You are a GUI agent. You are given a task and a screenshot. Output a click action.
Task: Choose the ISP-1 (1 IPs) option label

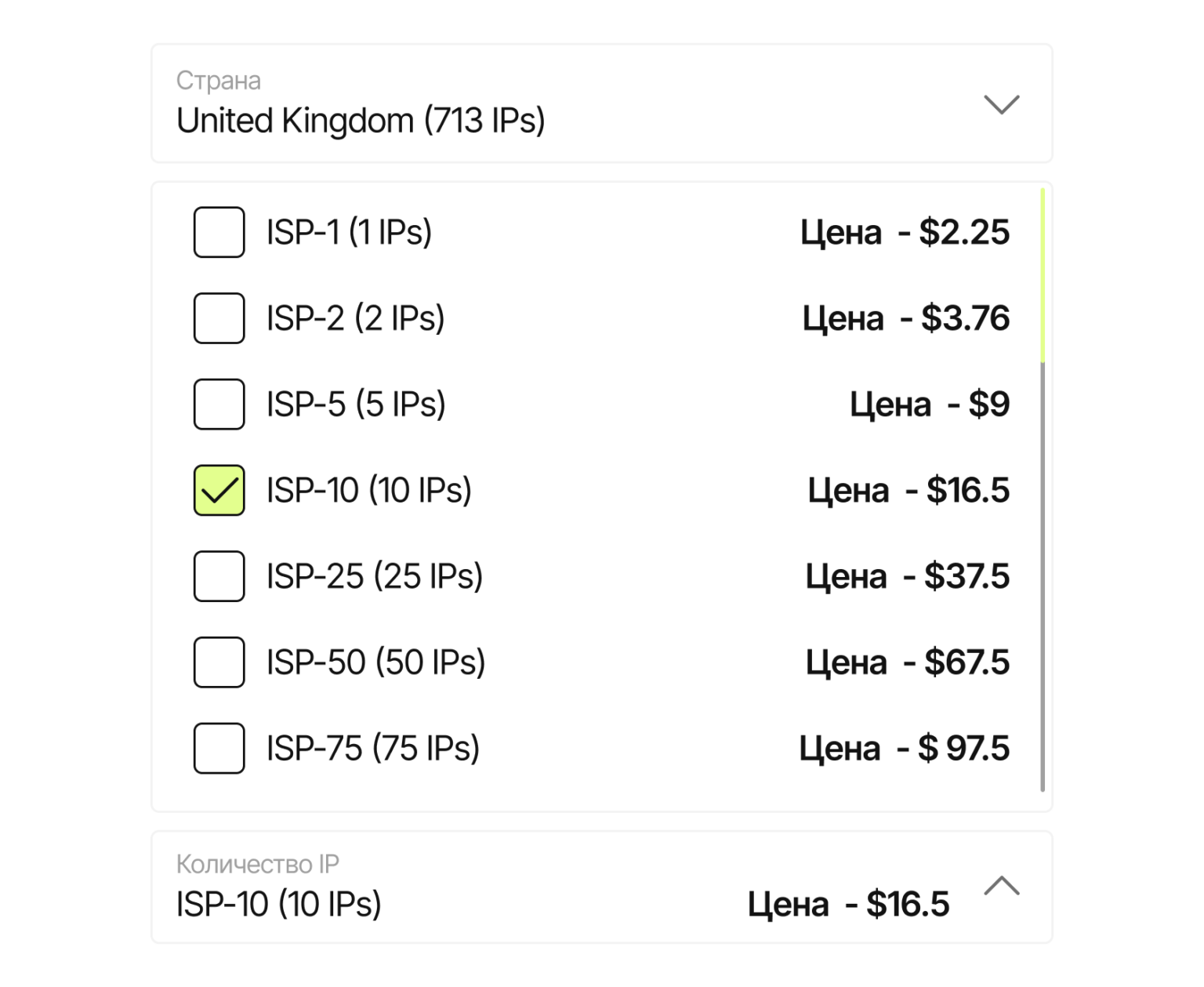[349, 232]
